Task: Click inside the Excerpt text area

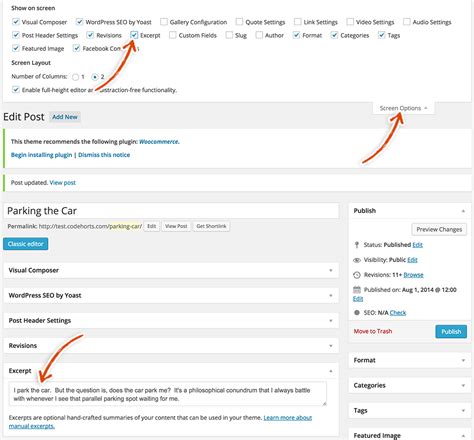Action: pyautogui.click(x=168, y=394)
